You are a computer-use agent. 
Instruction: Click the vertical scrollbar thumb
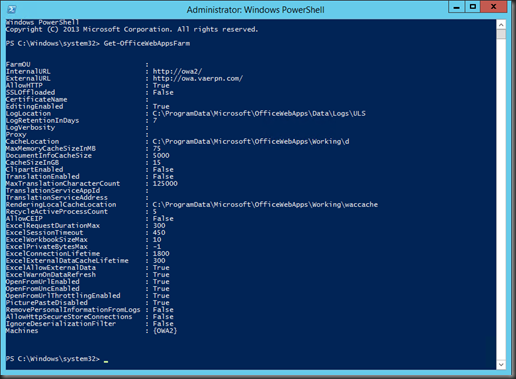[501, 34]
